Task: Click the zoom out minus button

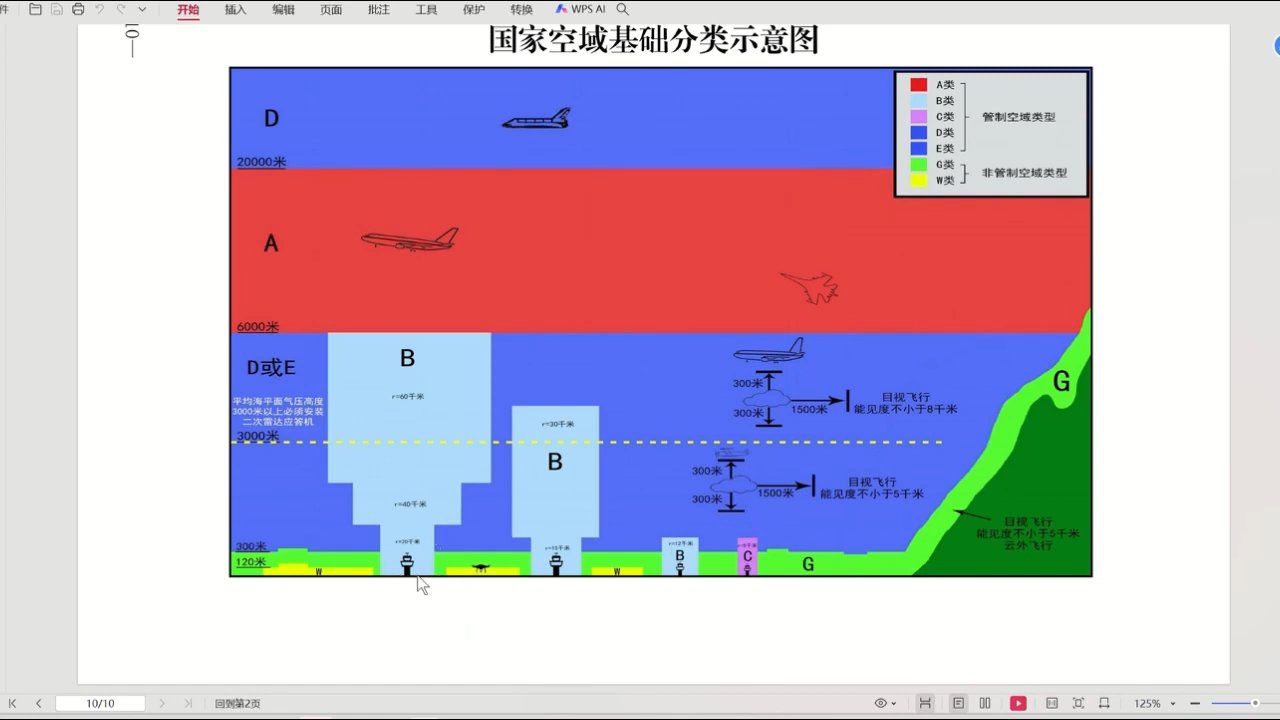Action: 1194,703
